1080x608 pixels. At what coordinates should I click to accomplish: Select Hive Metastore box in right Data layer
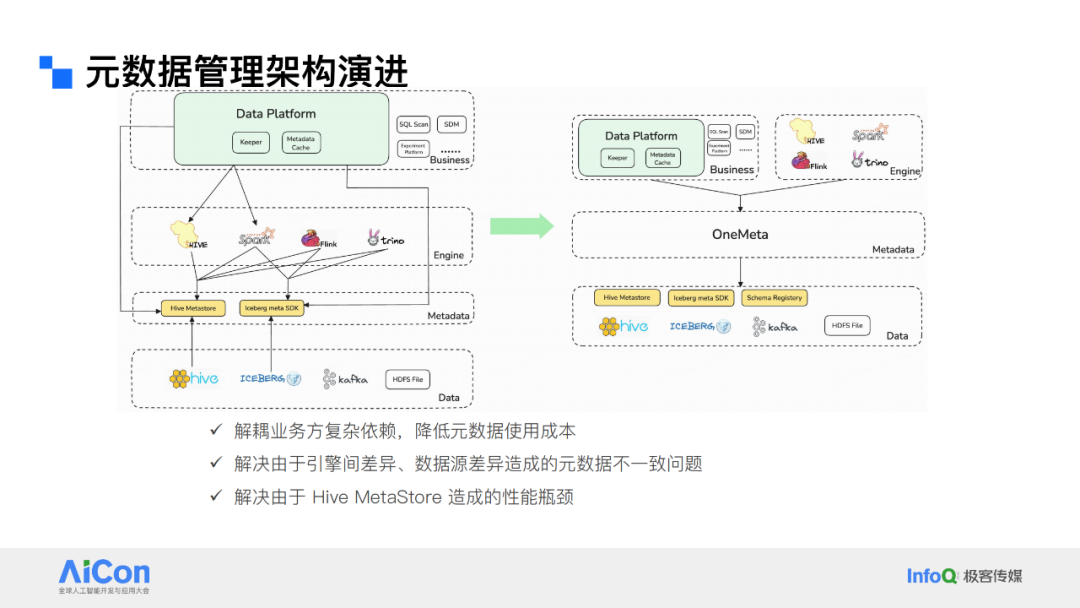tap(627, 297)
